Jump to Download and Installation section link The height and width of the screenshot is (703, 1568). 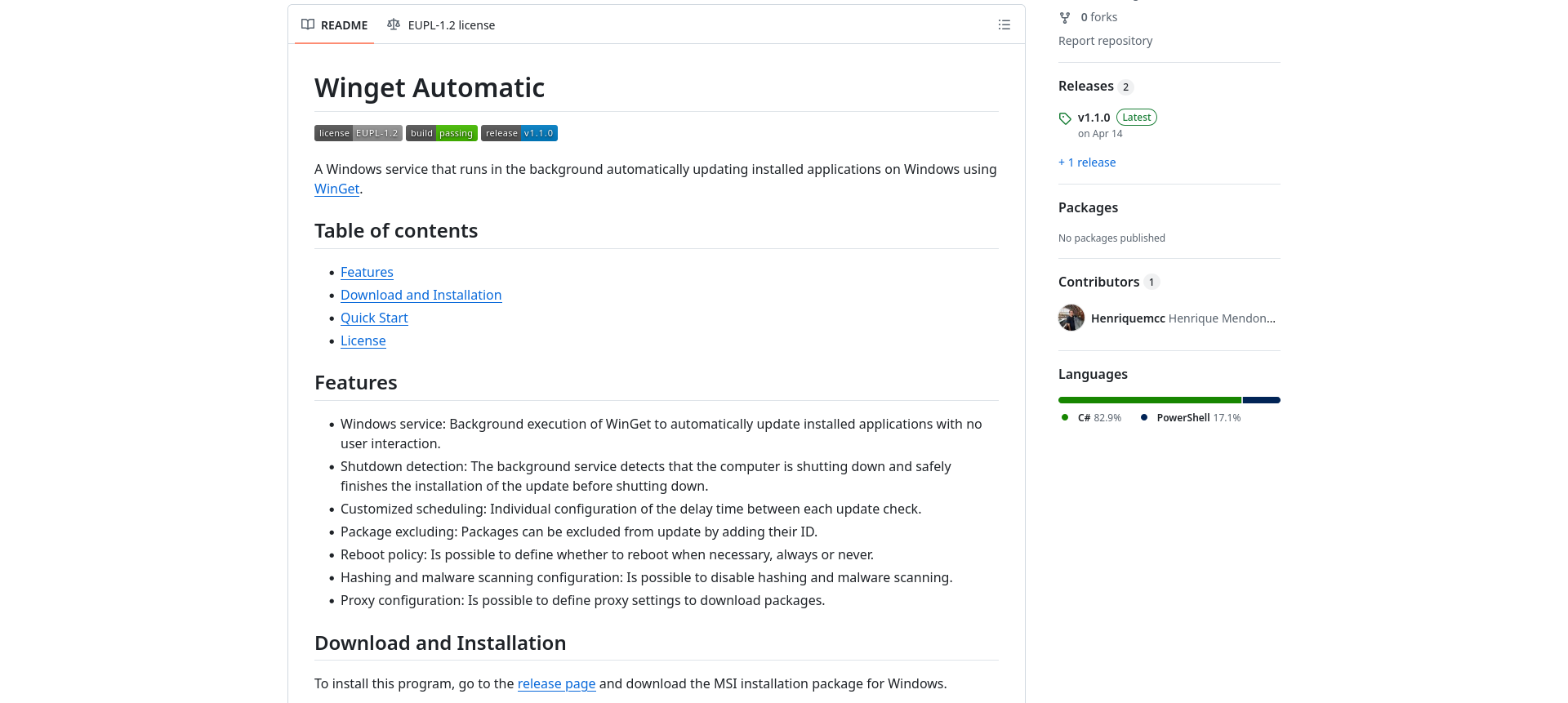click(x=421, y=295)
